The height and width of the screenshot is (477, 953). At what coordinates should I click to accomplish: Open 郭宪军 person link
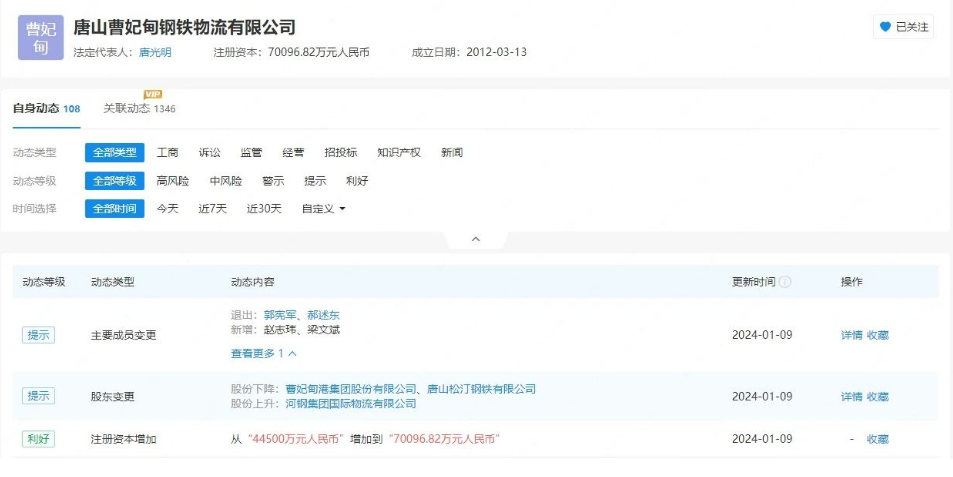point(280,315)
